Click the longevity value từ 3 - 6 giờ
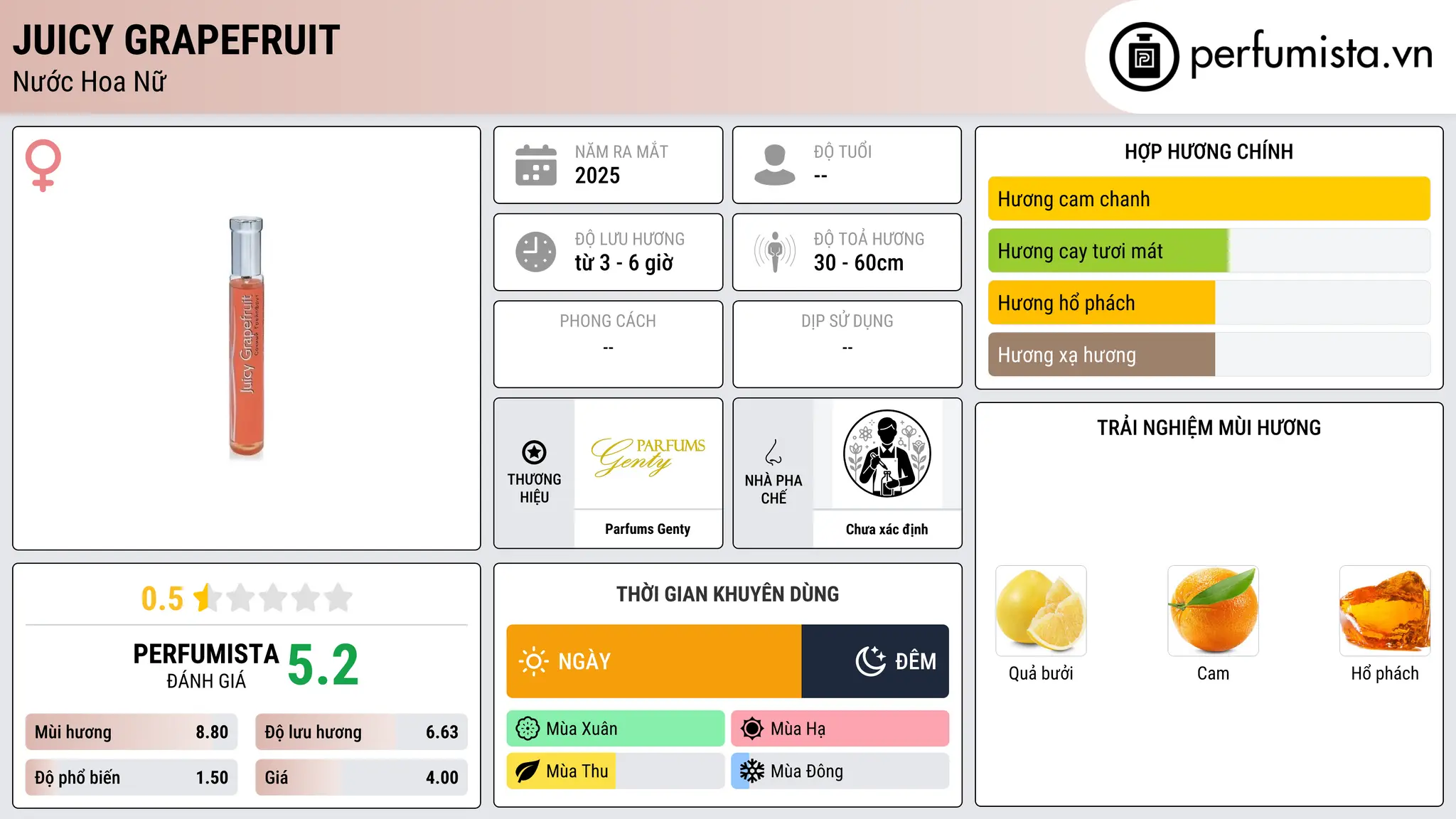Viewport: 1456px width, 819px height. tap(624, 263)
